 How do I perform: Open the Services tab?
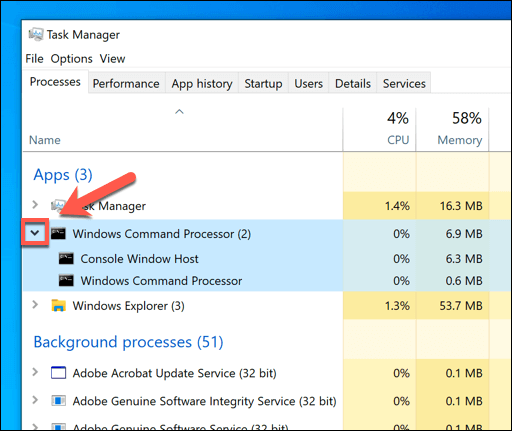[404, 83]
